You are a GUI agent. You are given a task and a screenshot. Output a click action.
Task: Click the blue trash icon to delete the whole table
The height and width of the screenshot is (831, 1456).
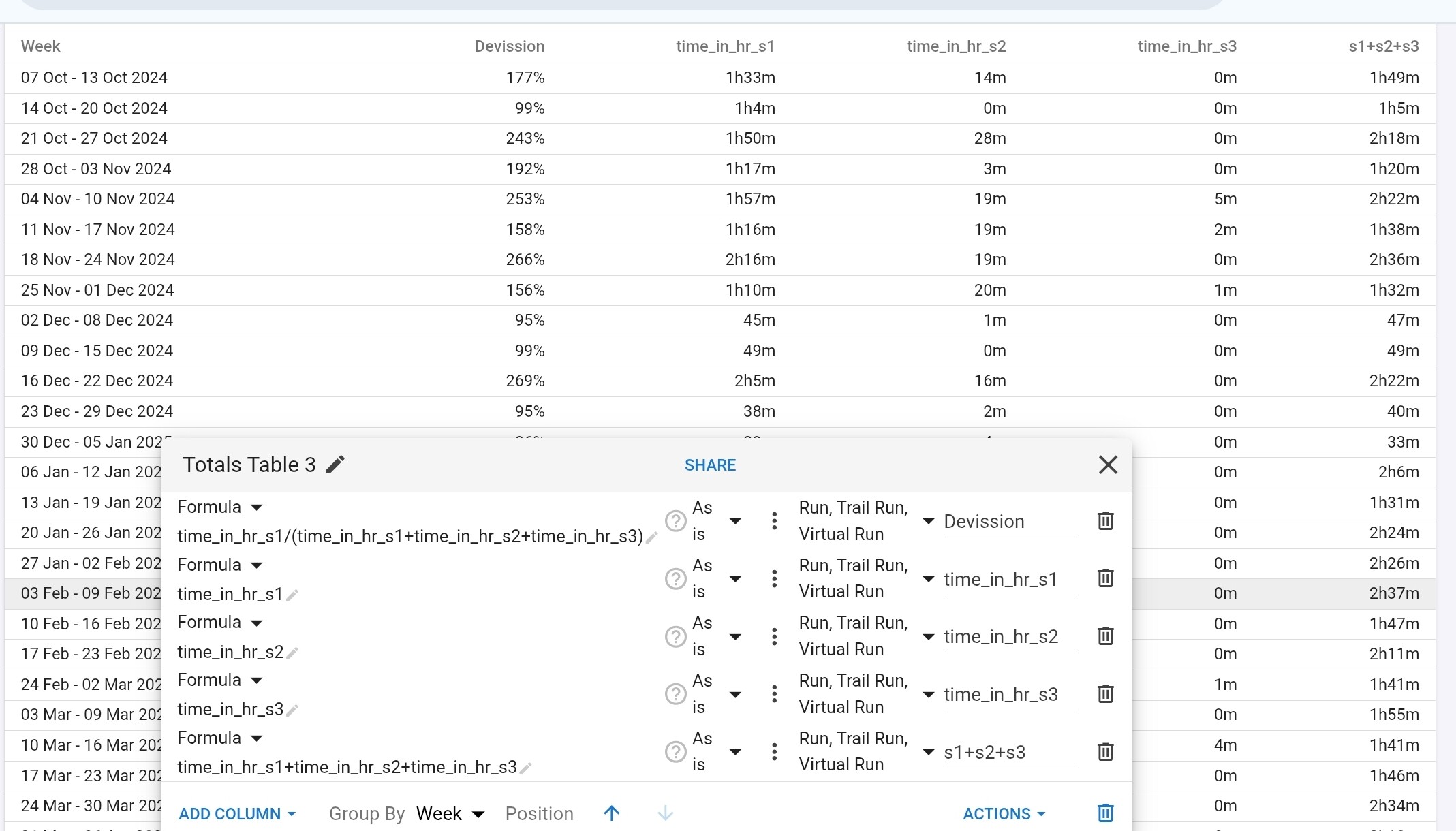click(1105, 813)
